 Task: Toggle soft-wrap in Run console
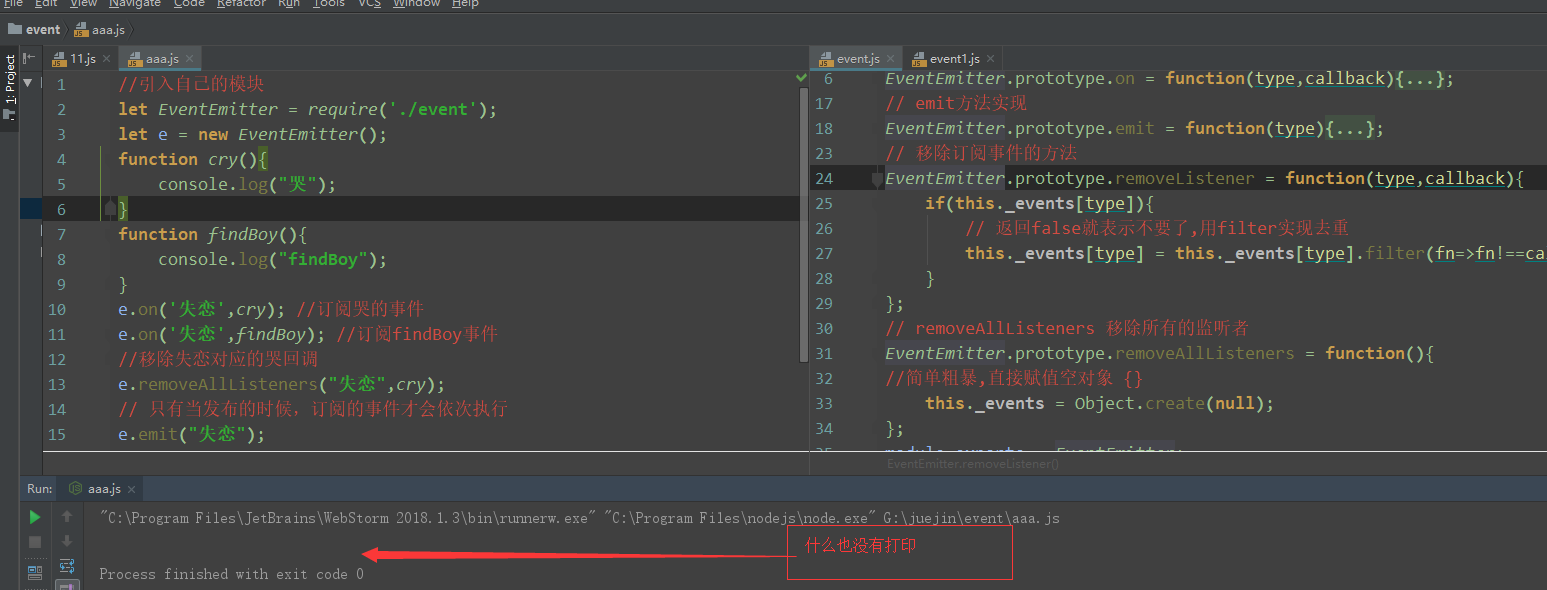tap(67, 566)
